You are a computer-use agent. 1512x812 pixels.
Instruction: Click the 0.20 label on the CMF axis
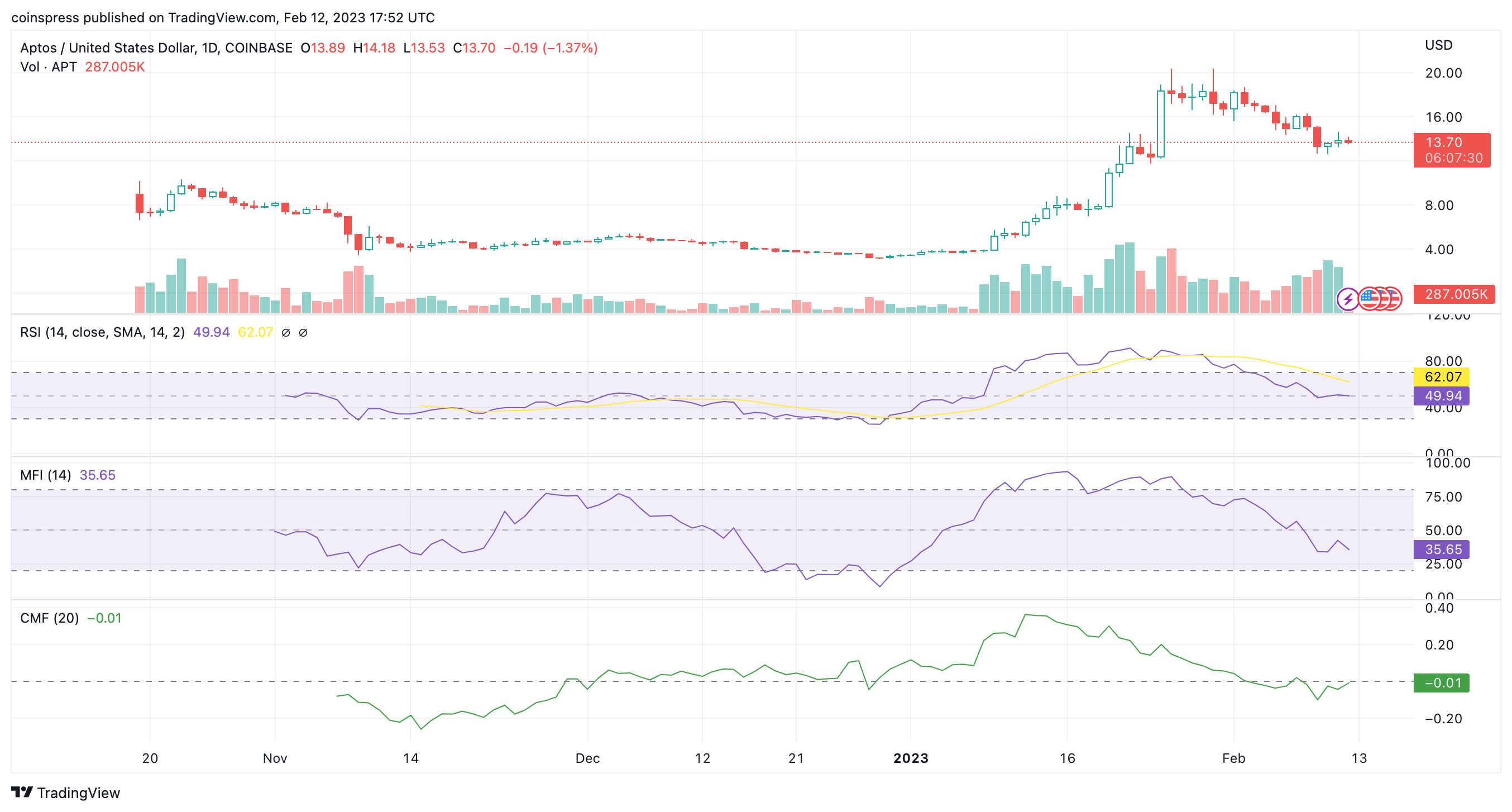click(1439, 645)
